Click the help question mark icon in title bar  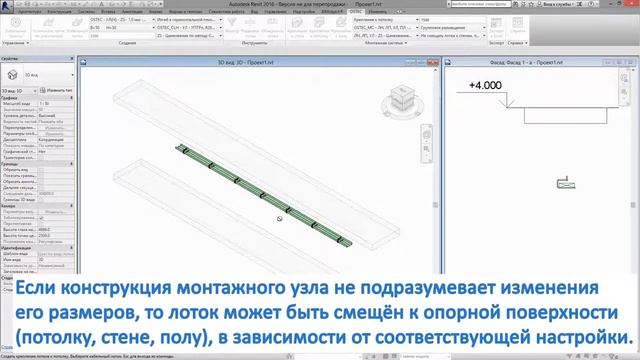coord(592,4)
